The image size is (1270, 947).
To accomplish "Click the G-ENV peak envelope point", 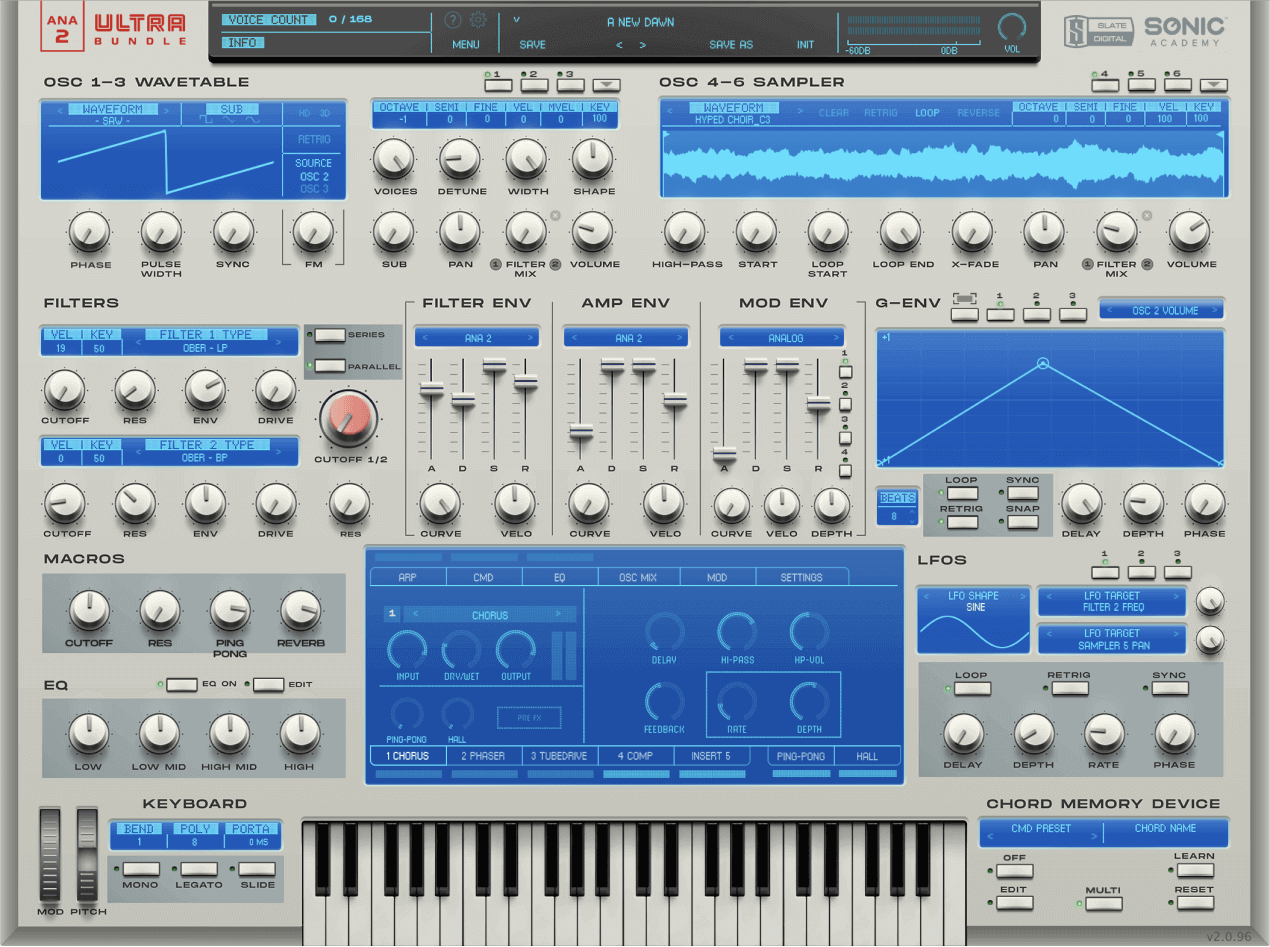I will [x=1043, y=364].
